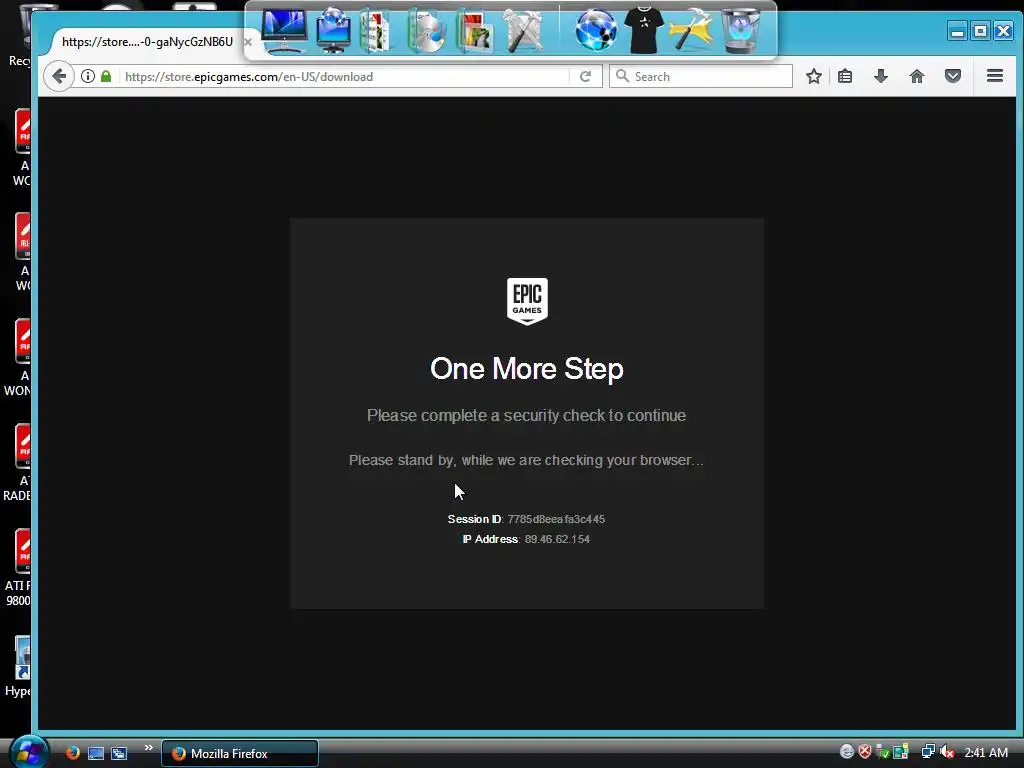
Task: Expand quick launch overflow chevron
Action: coord(148,748)
